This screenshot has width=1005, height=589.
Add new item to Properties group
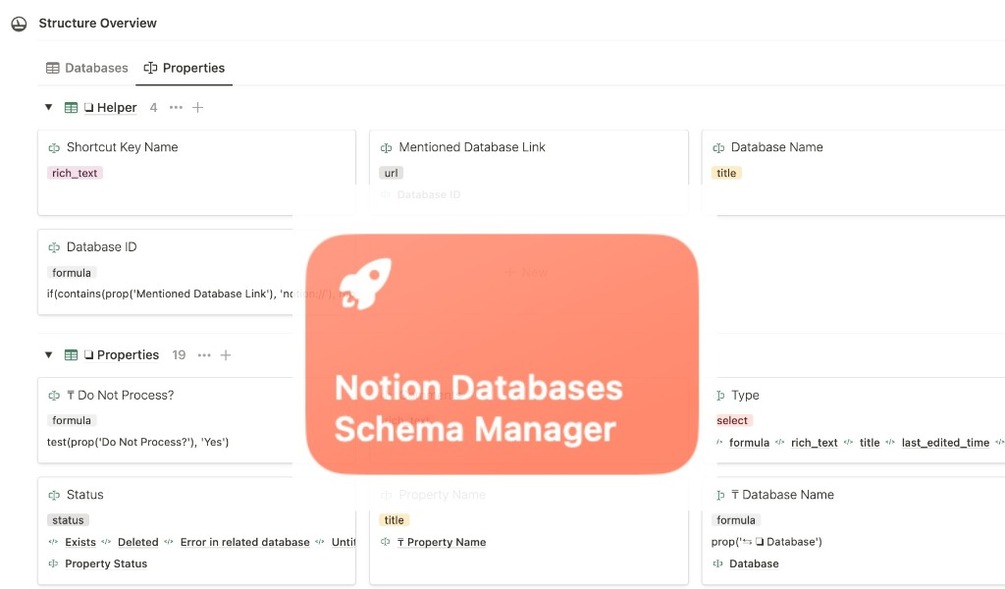pos(226,355)
